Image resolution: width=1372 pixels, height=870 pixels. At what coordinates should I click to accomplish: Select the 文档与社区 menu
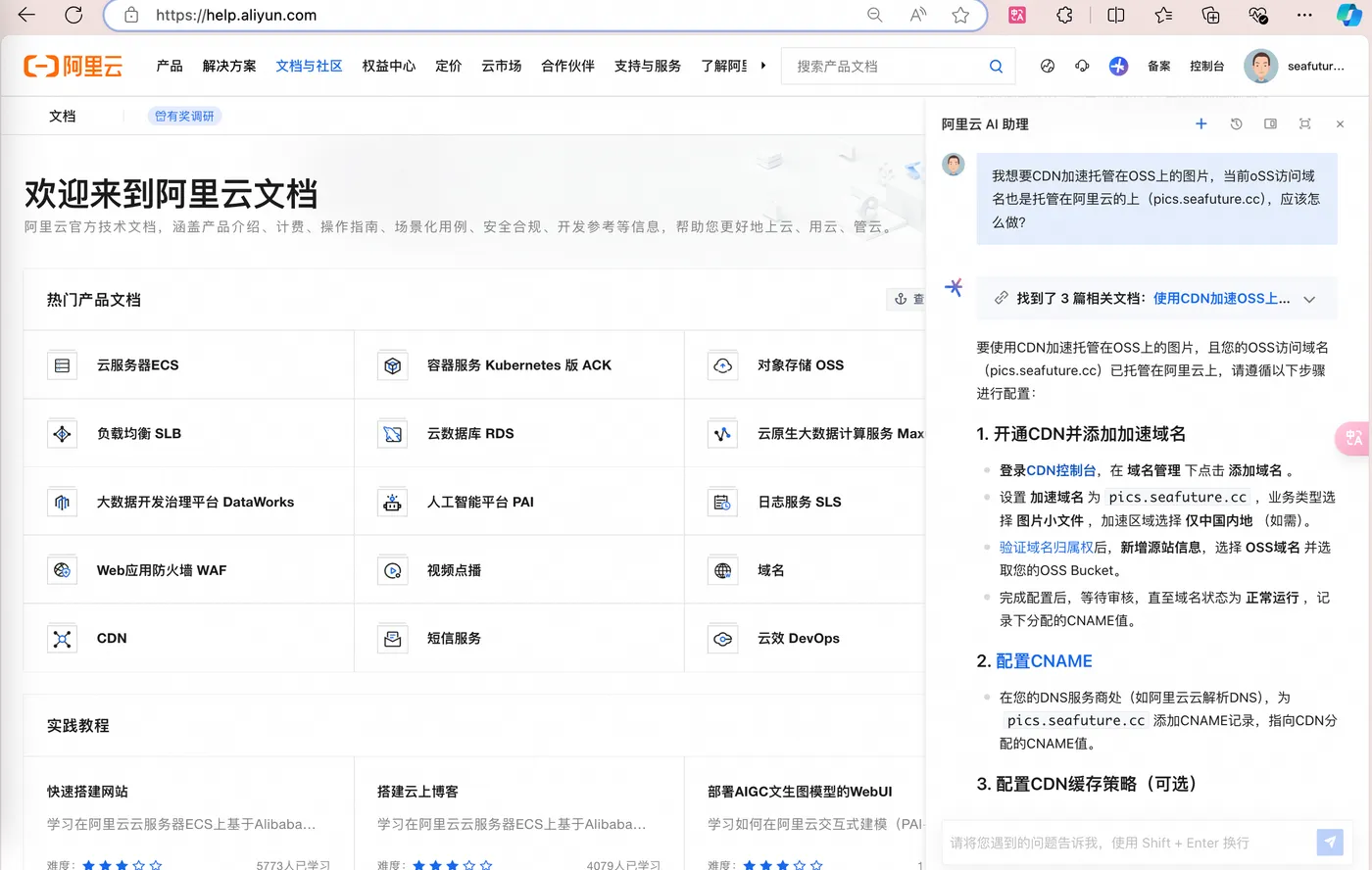(309, 66)
